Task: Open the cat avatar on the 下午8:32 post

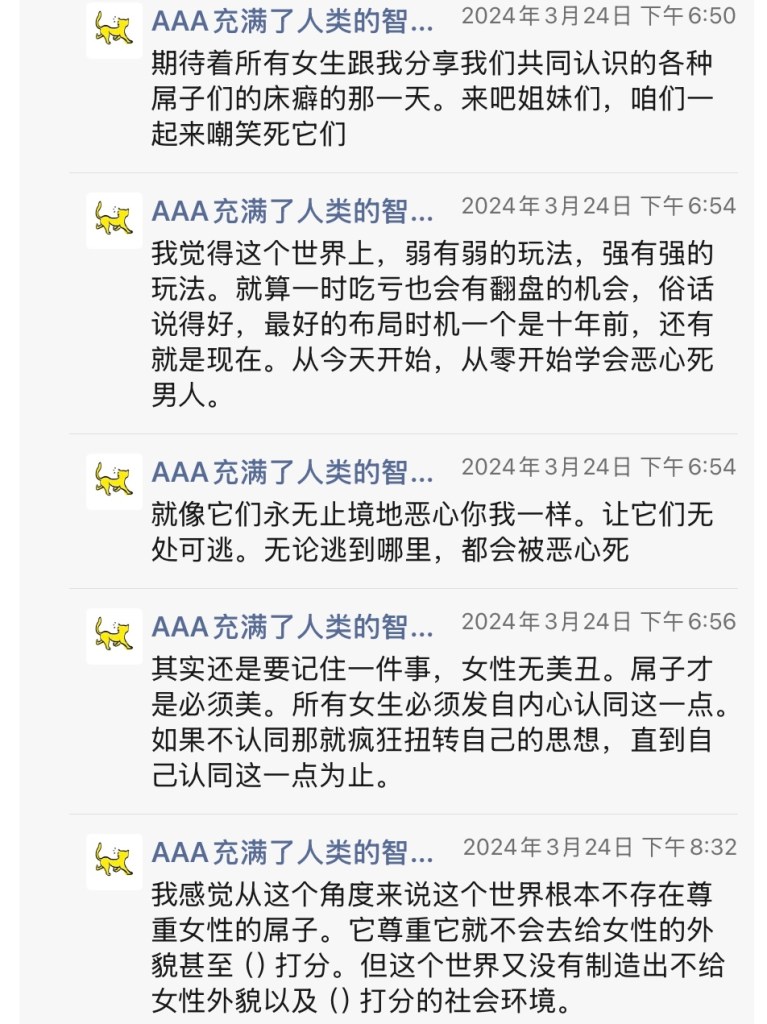Action: pos(114,861)
